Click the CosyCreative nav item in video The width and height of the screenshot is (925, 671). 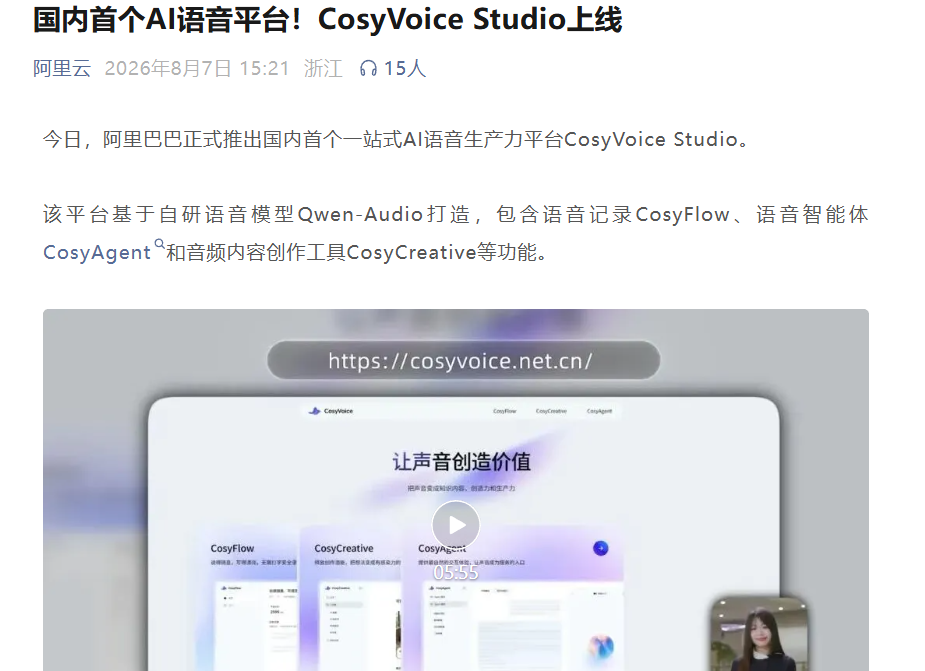click(x=551, y=411)
